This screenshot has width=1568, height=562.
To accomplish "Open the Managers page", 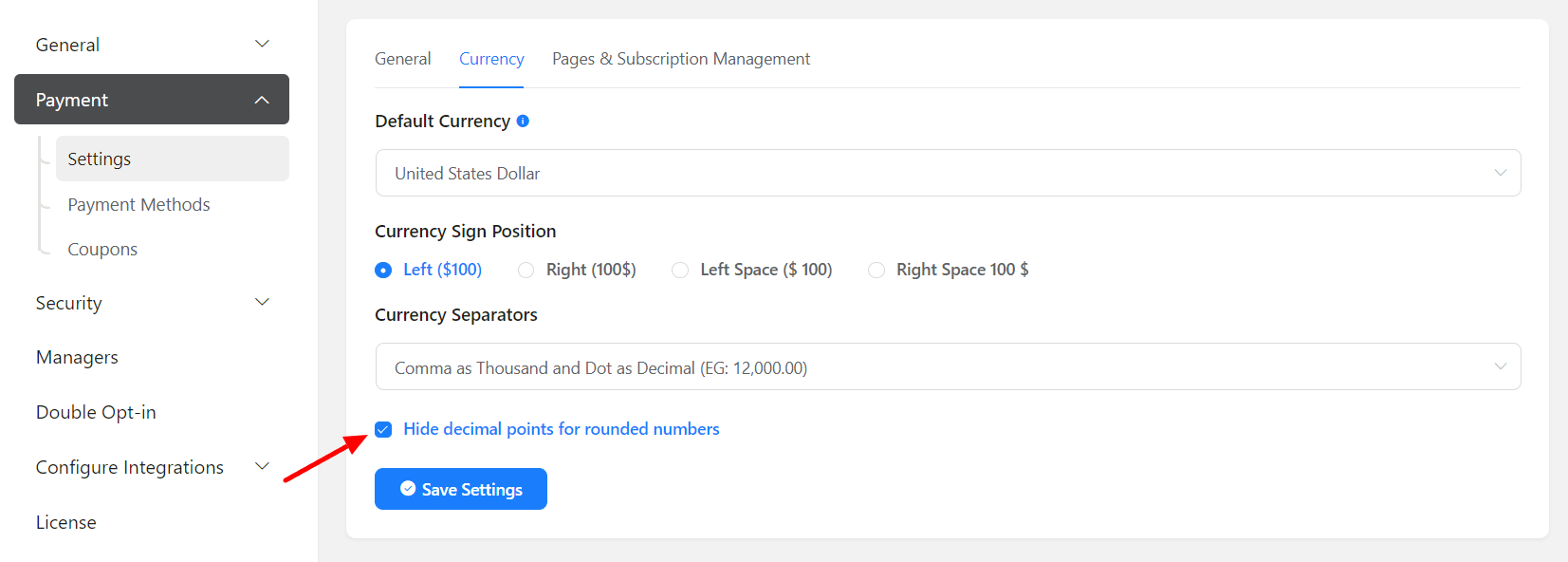I will [77, 358].
